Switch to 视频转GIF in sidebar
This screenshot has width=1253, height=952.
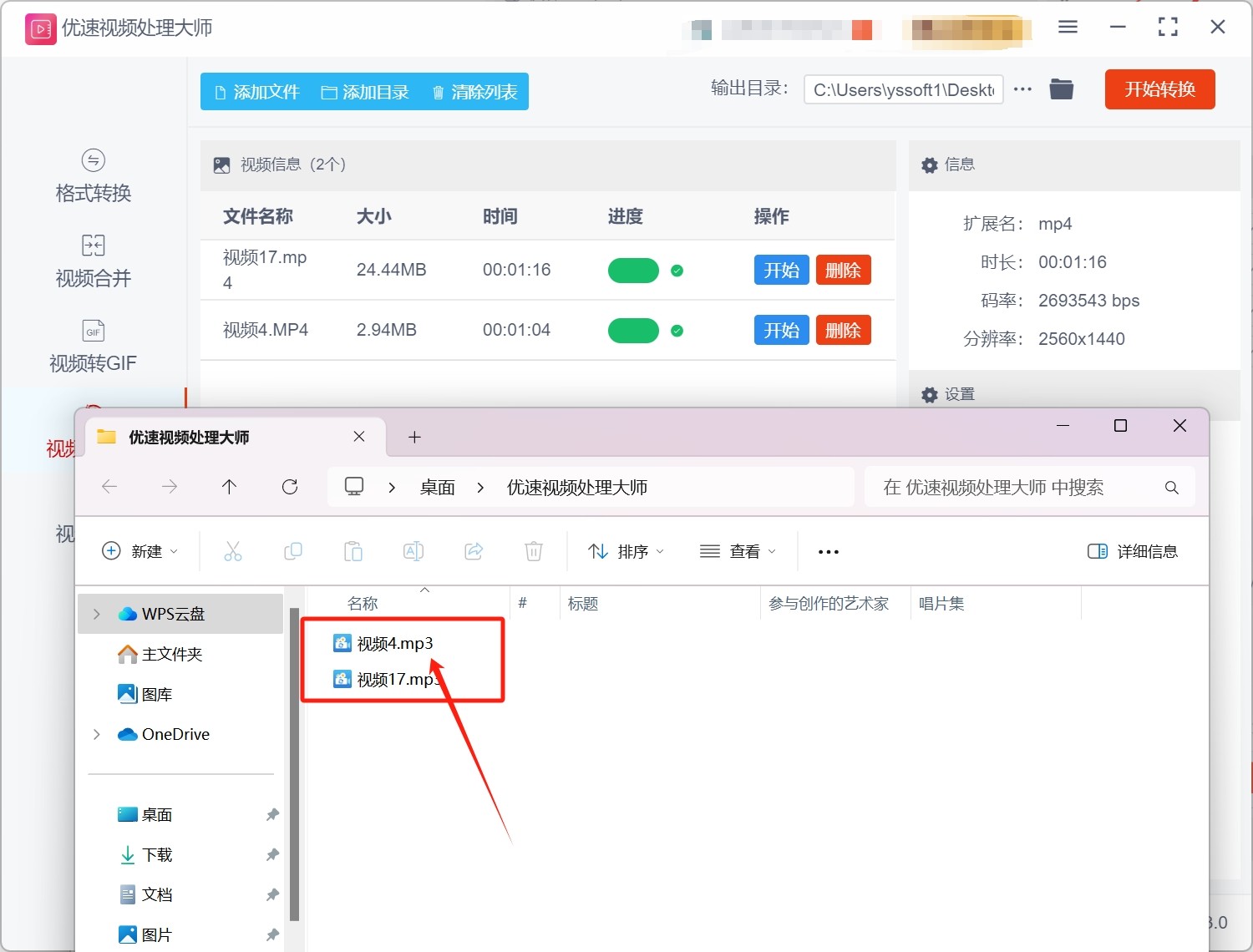tap(93, 347)
